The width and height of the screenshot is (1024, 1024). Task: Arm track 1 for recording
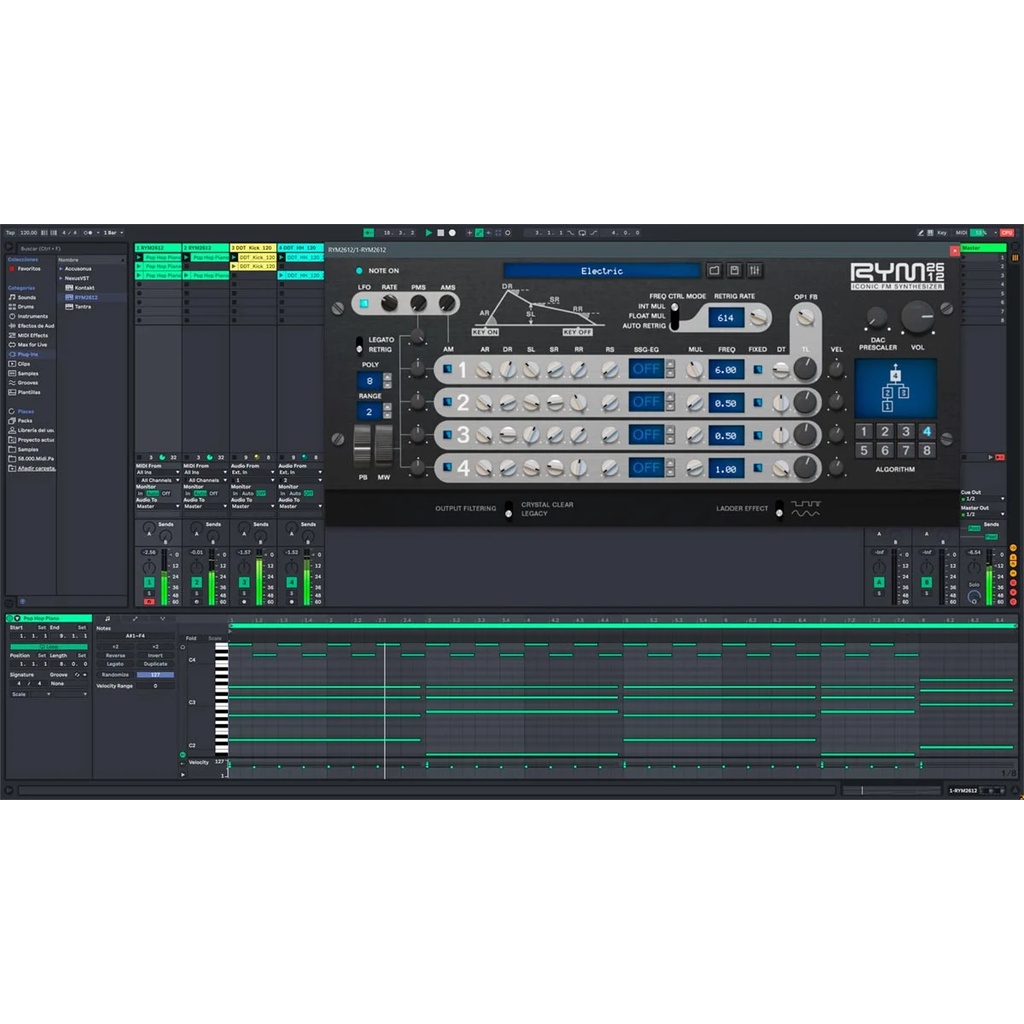(x=149, y=601)
